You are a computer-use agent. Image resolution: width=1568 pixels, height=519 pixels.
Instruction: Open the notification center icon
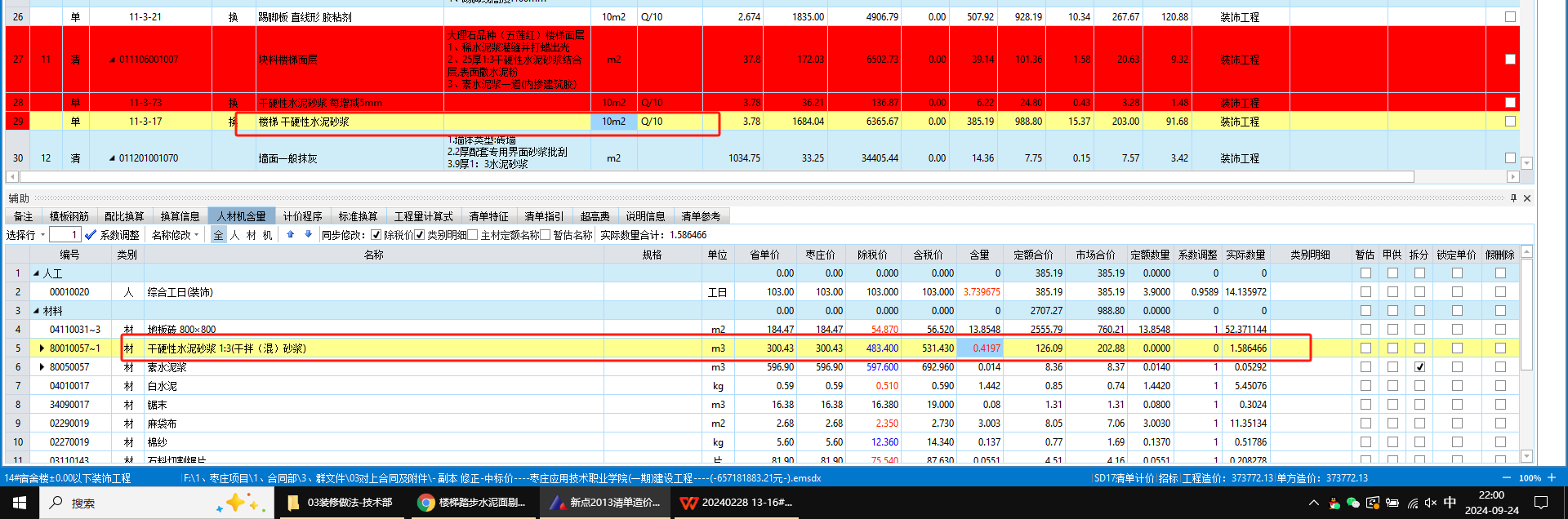[1541, 503]
